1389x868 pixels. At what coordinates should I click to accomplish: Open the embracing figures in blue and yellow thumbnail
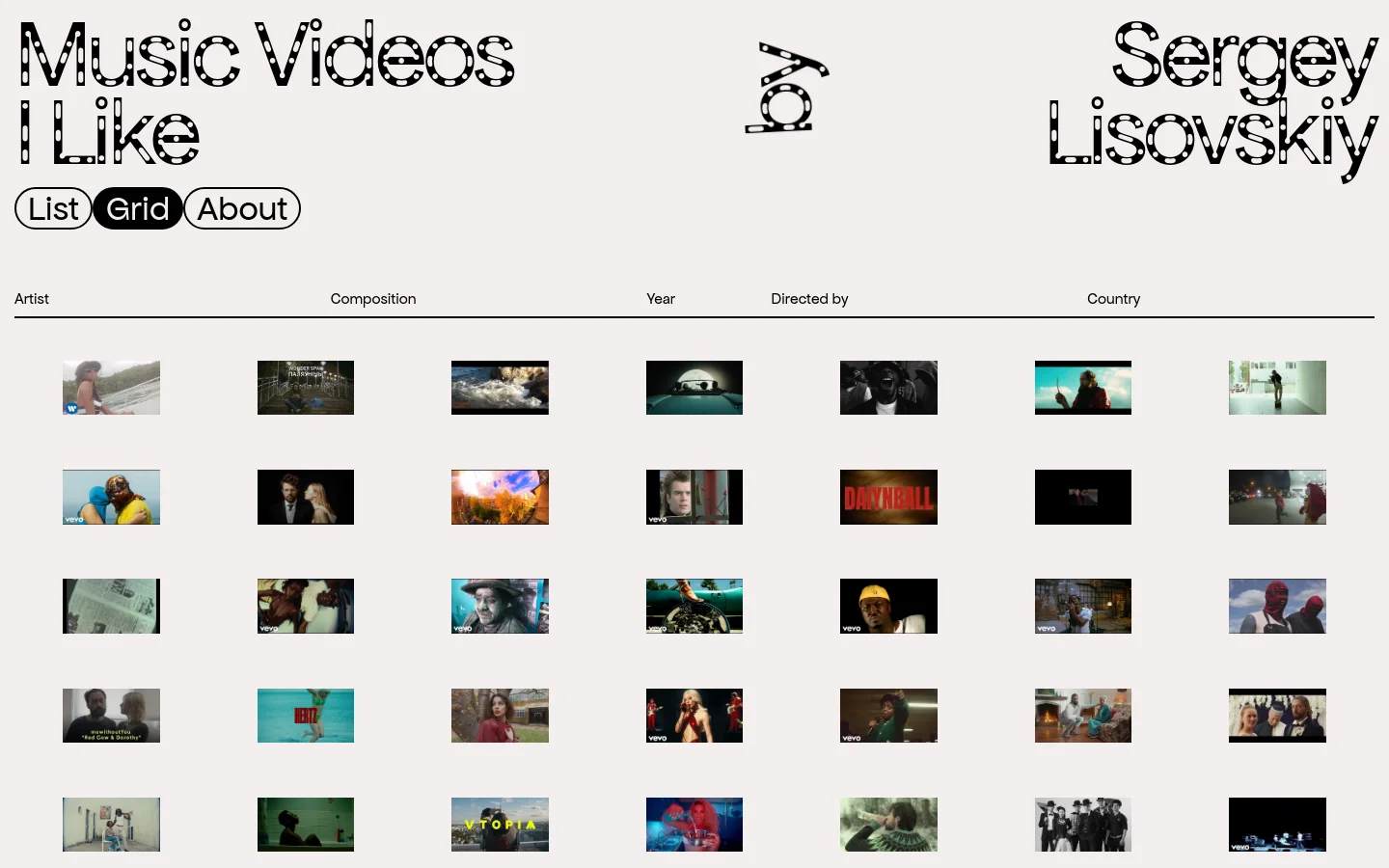(111, 497)
